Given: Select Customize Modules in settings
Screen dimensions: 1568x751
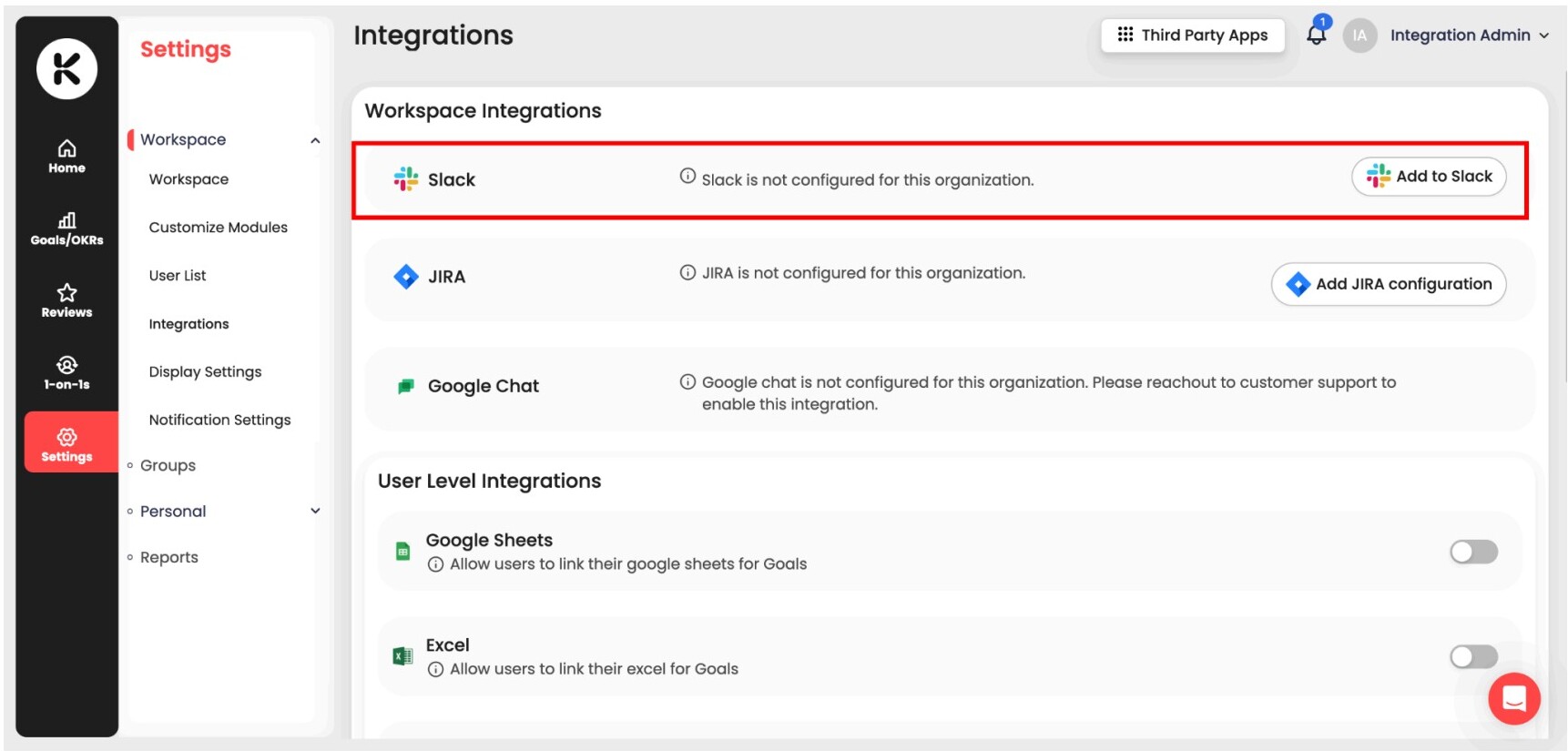Looking at the screenshot, I should (x=219, y=228).
